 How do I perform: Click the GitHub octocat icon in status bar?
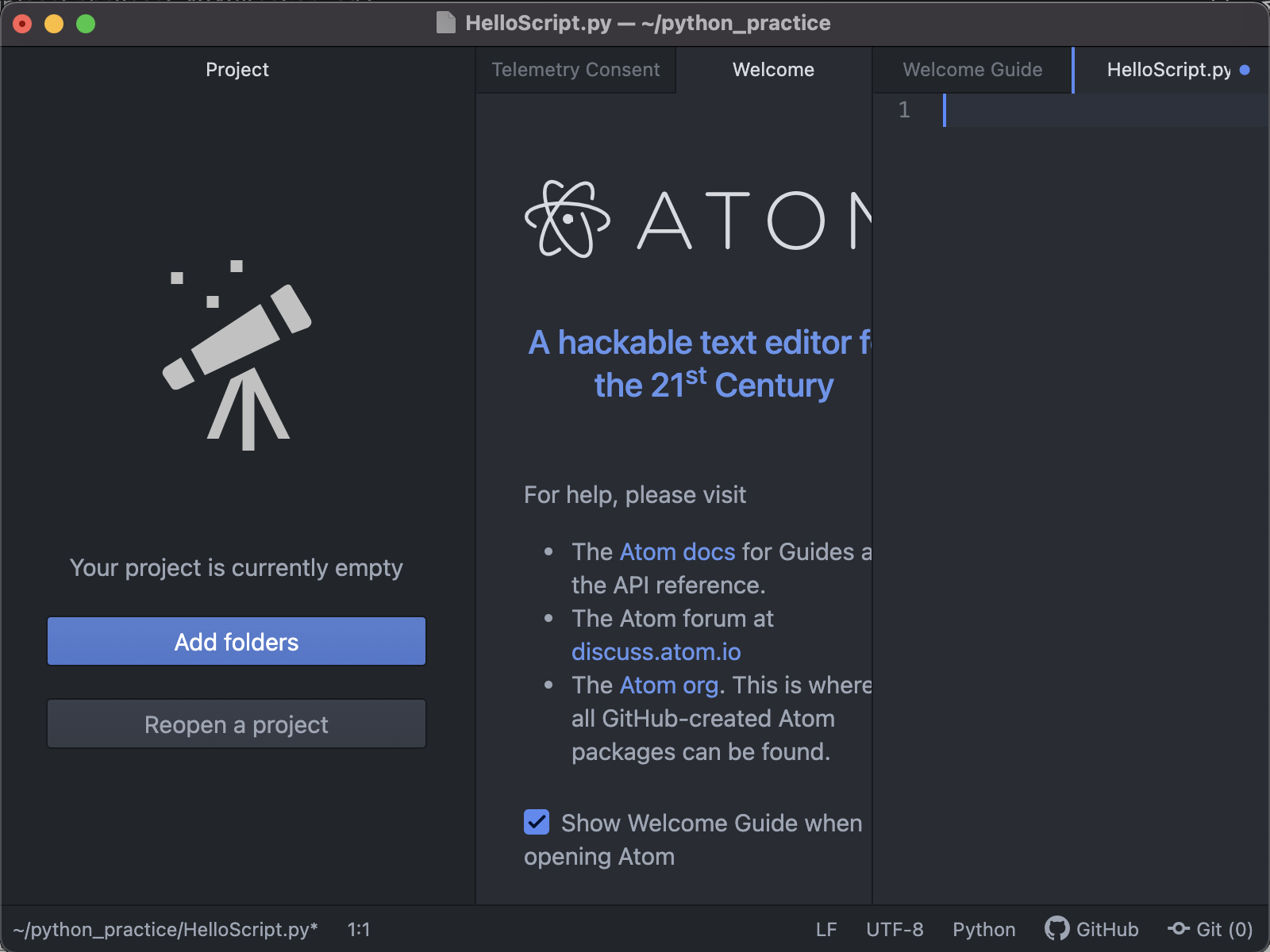1056,928
